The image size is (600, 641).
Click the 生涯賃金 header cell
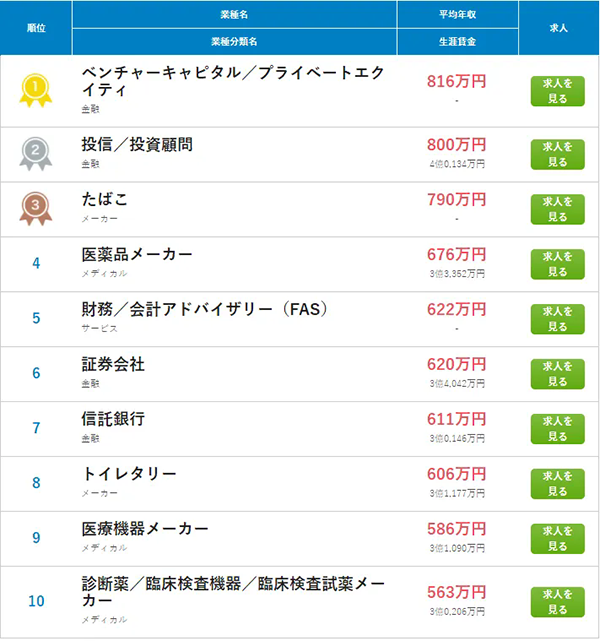(x=457, y=42)
